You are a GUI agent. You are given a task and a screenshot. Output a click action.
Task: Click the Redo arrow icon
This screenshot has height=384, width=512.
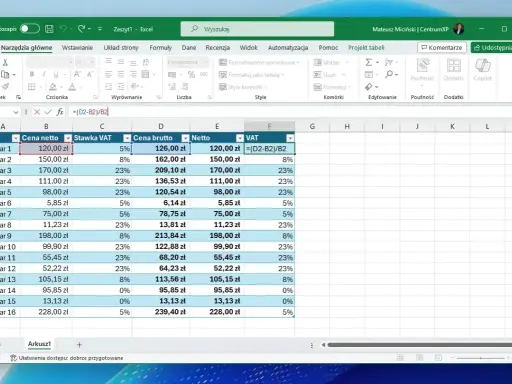[x=81, y=29]
